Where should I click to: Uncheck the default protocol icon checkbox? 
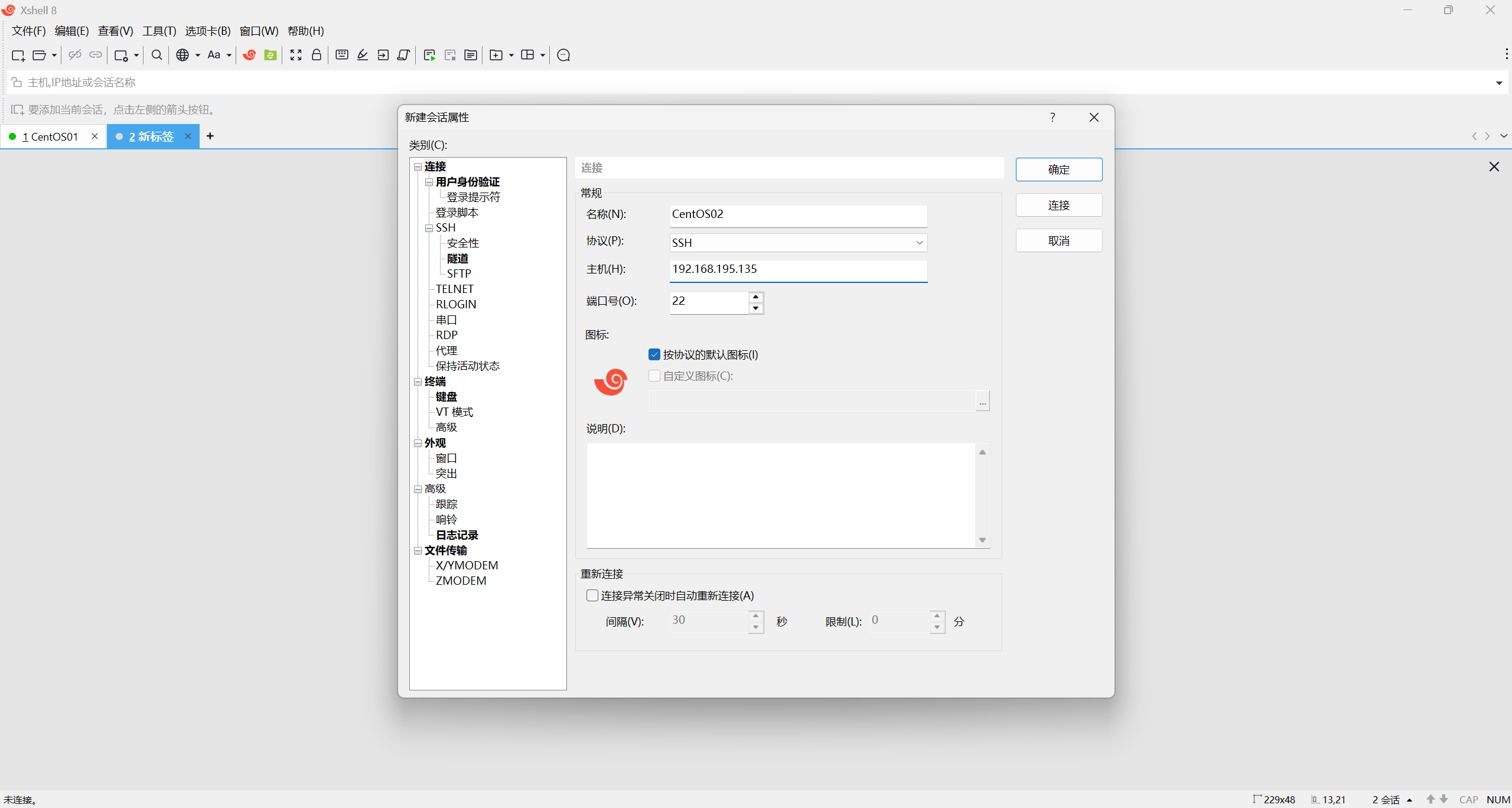654,354
